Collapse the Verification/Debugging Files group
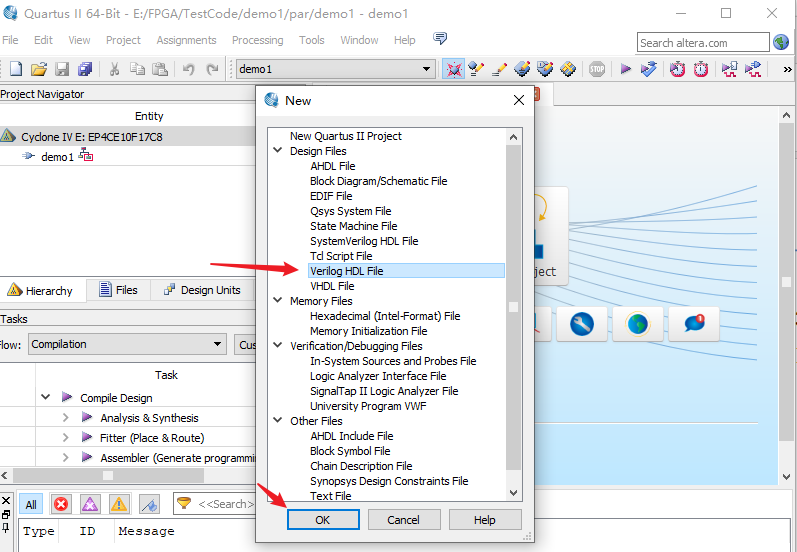The height and width of the screenshot is (552, 797). pyautogui.click(x=278, y=346)
